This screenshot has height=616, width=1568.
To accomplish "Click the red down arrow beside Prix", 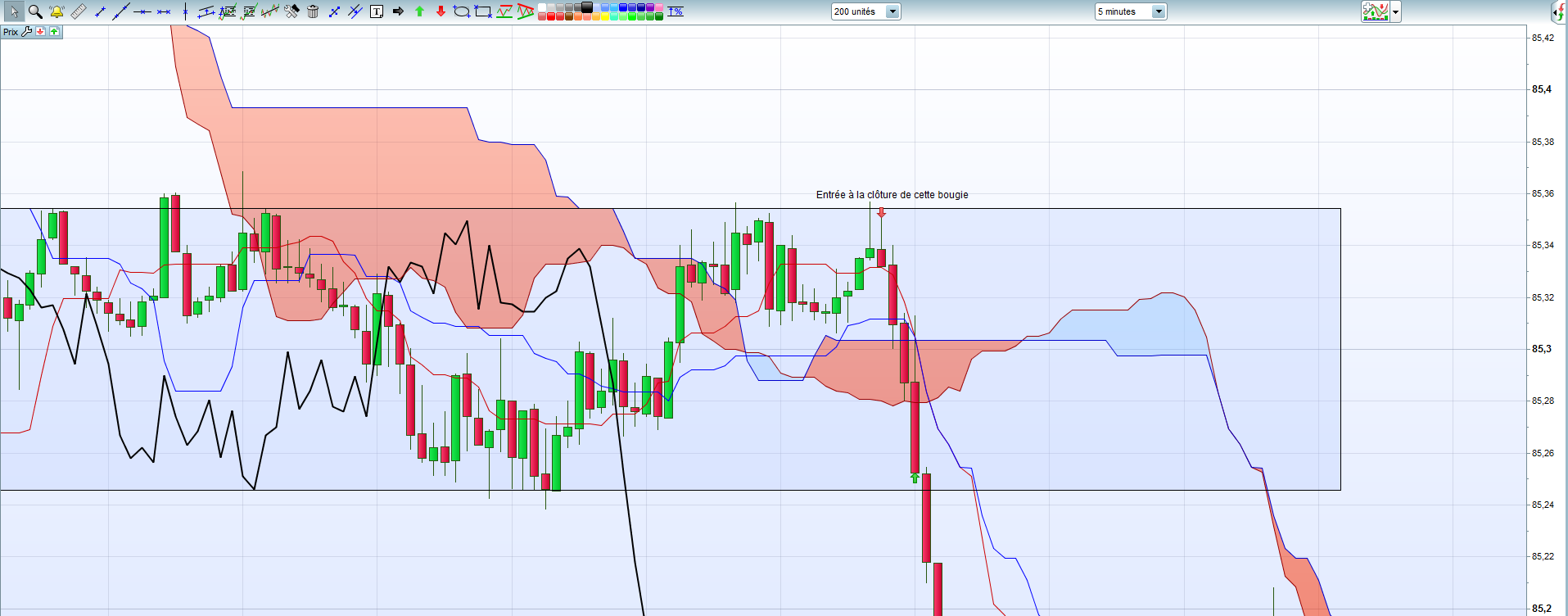I will click(x=40, y=32).
